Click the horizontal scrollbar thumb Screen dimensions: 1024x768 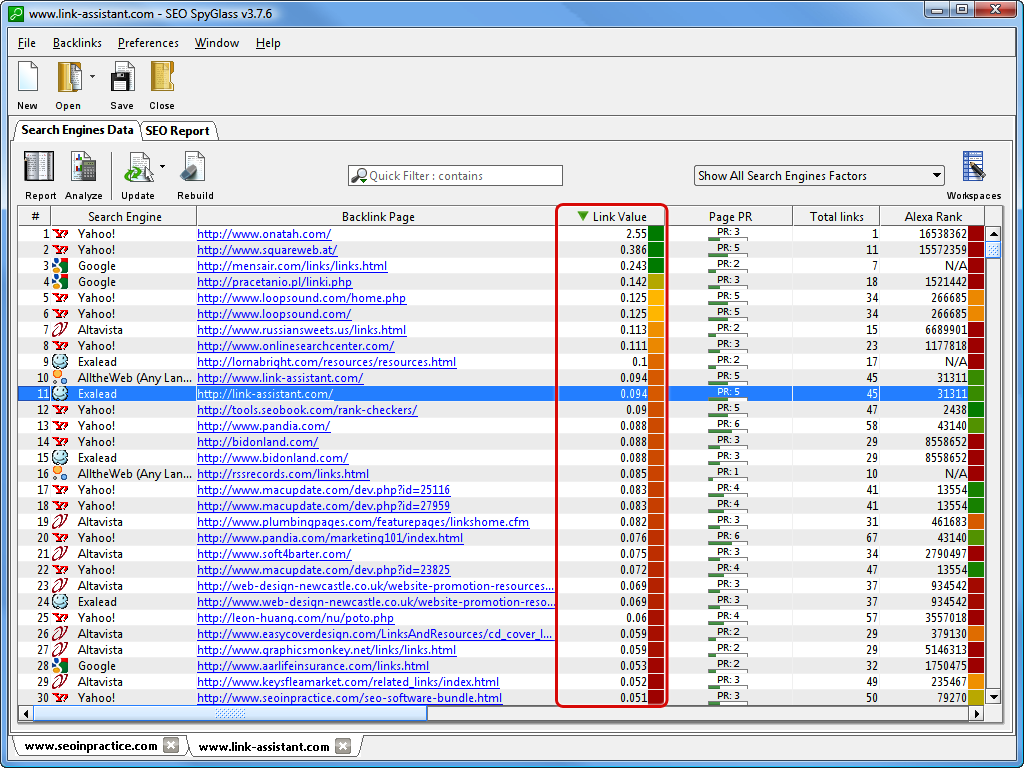click(x=230, y=714)
